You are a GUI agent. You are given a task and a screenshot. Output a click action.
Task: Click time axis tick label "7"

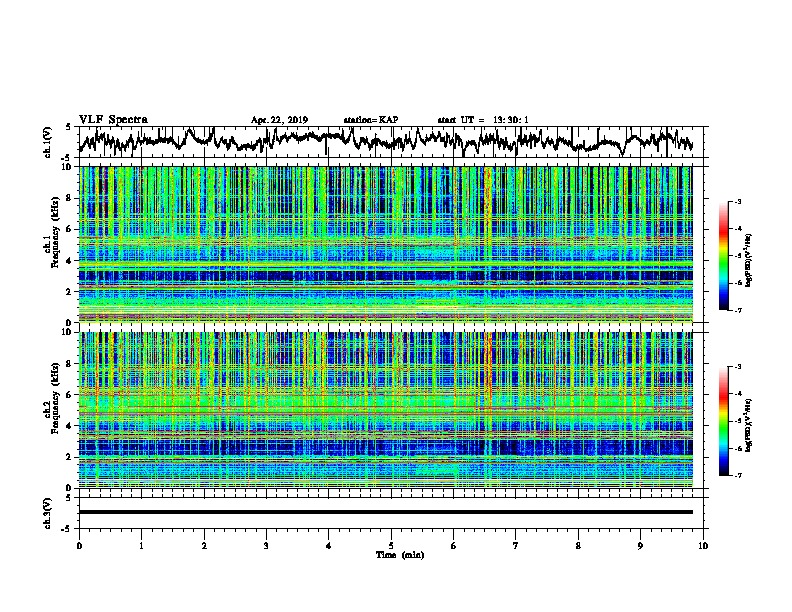click(x=516, y=546)
